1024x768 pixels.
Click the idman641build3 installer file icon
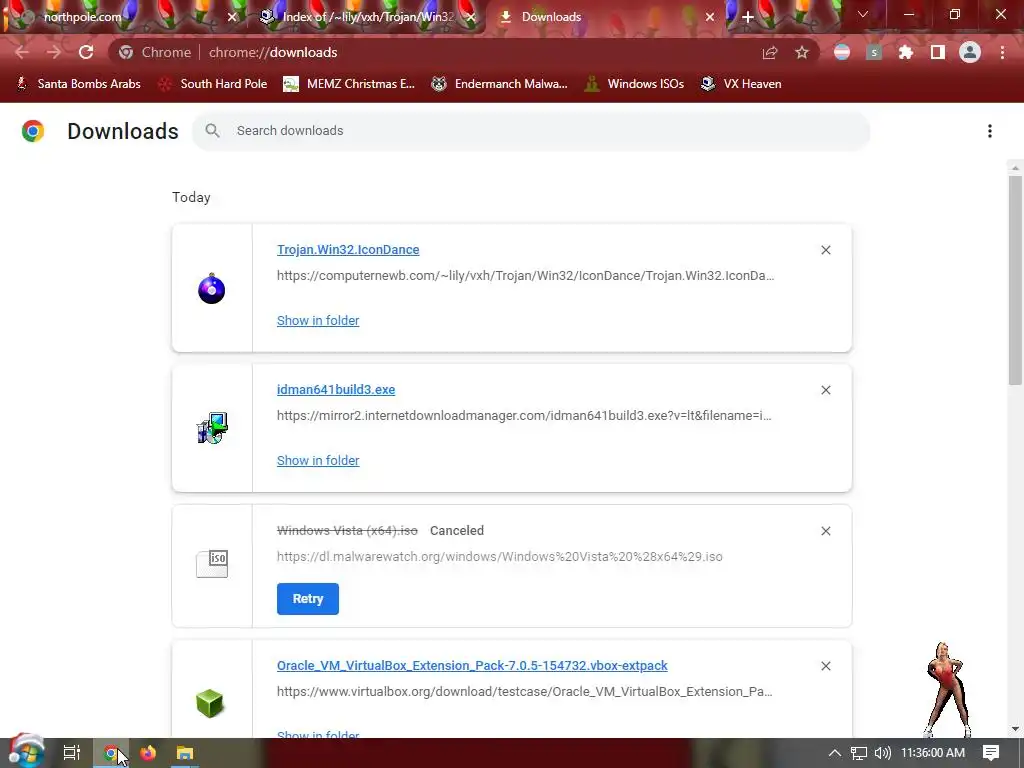coord(212,428)
